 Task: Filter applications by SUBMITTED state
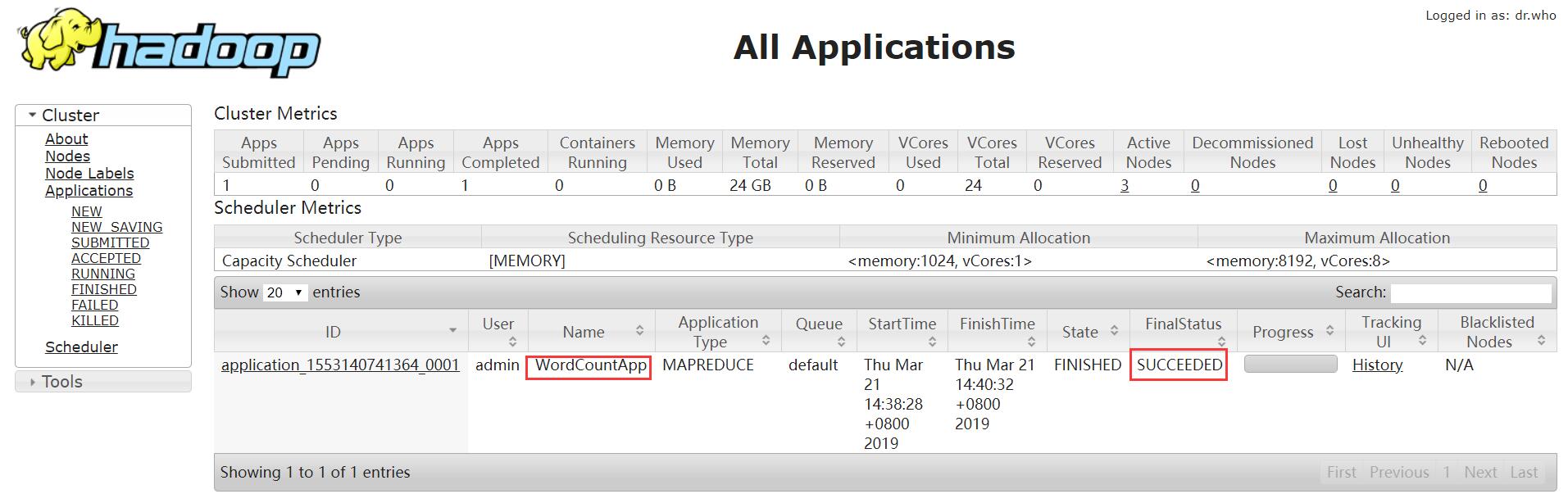click(x=110, y=242)
